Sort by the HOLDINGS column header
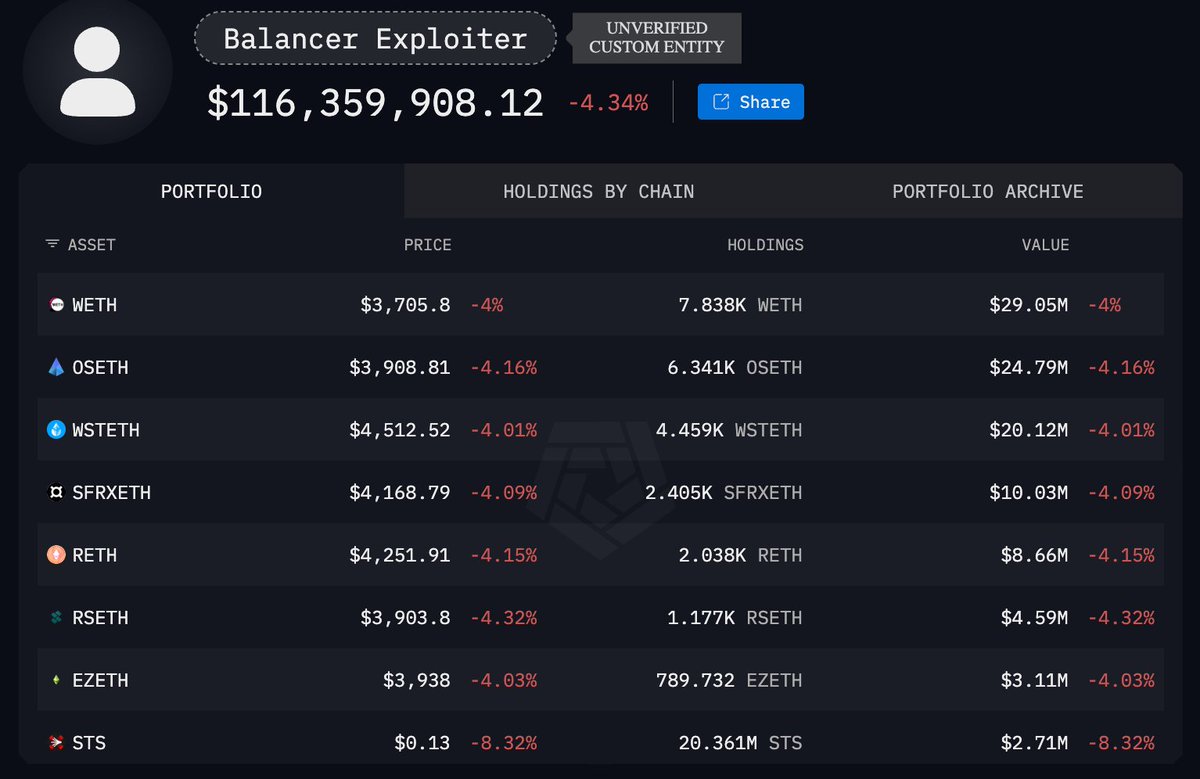The width and height of the screenshot is (1200, 779). (x=765, y=245)
